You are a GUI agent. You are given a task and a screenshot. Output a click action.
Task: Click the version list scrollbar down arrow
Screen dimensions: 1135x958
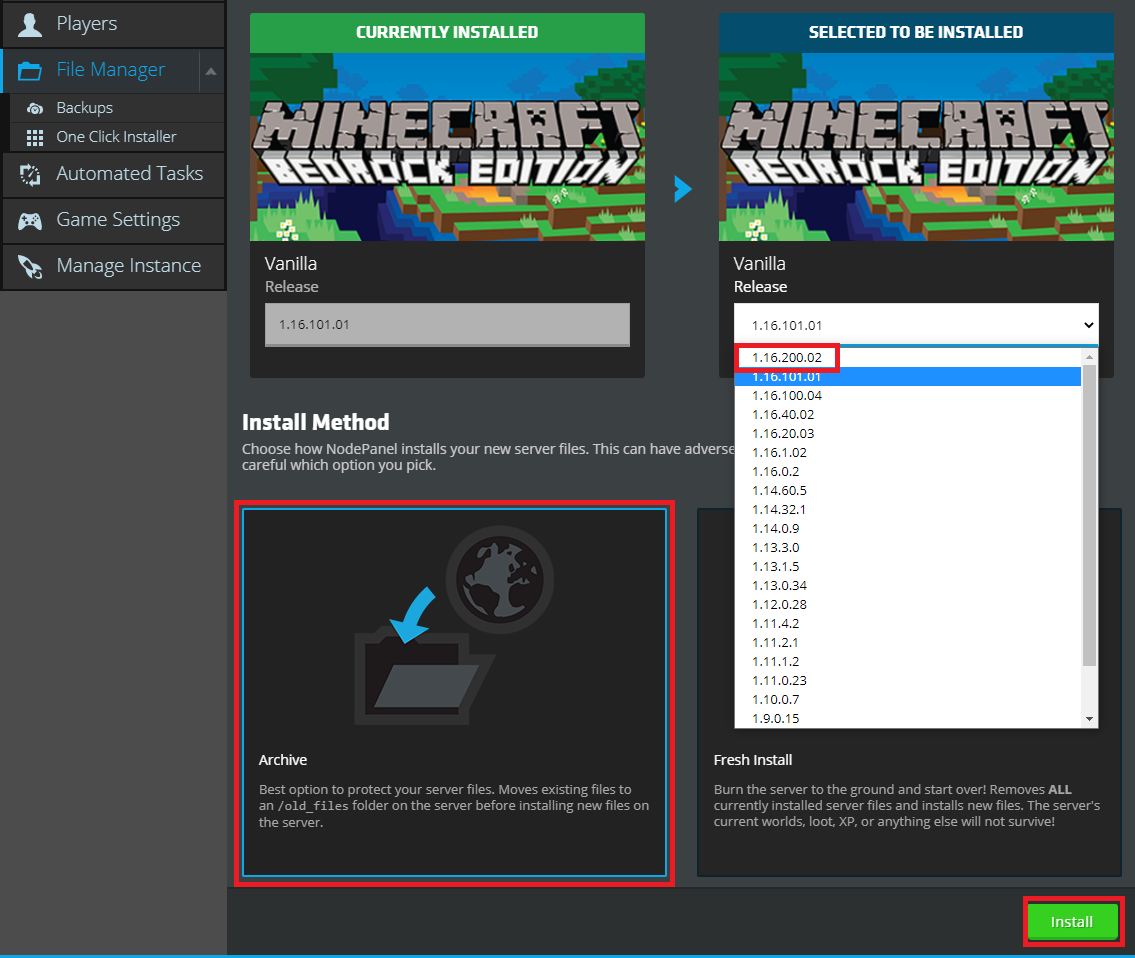(1090, 719)
